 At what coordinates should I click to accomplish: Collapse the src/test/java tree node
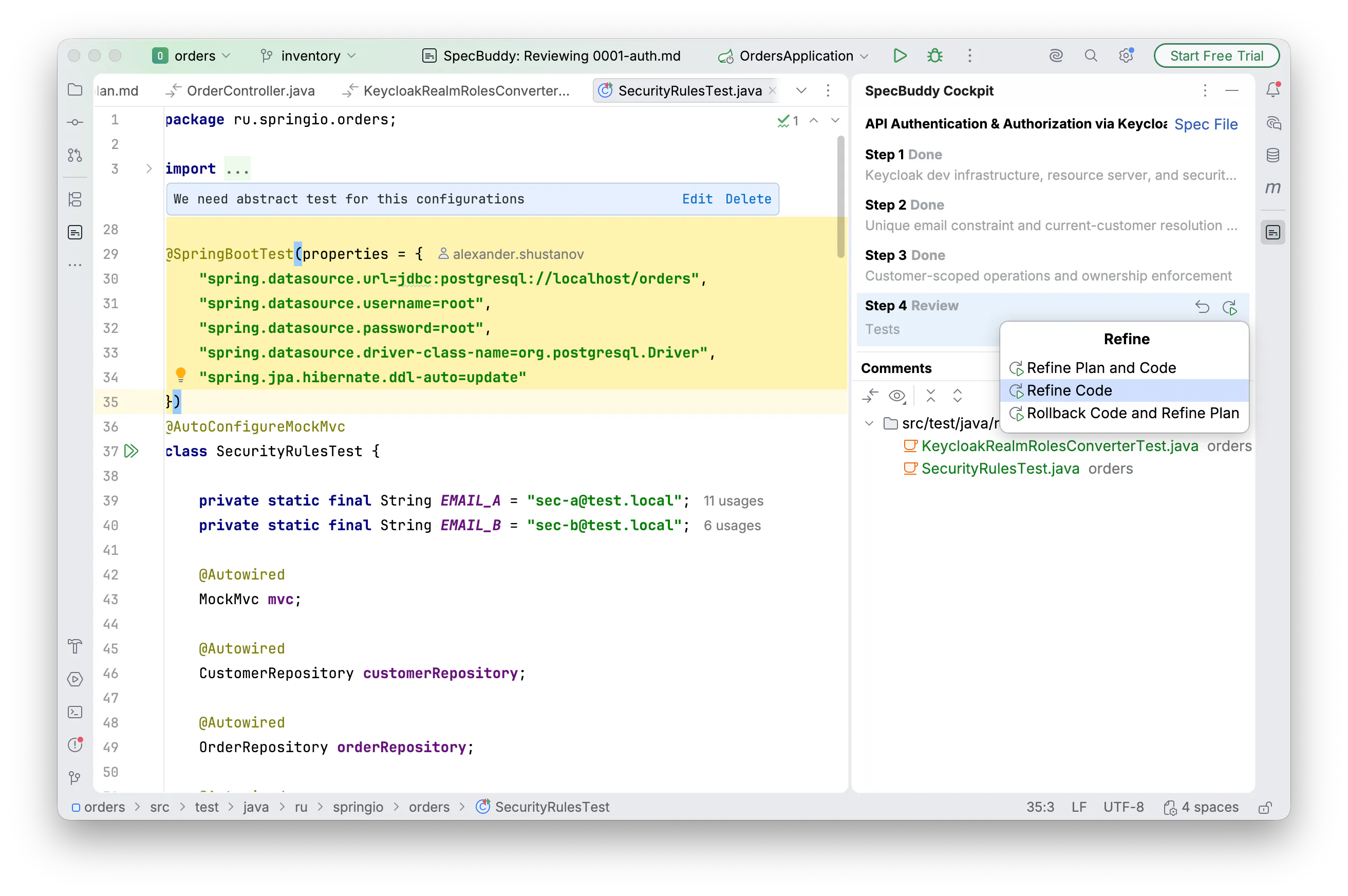click(869, 423)
